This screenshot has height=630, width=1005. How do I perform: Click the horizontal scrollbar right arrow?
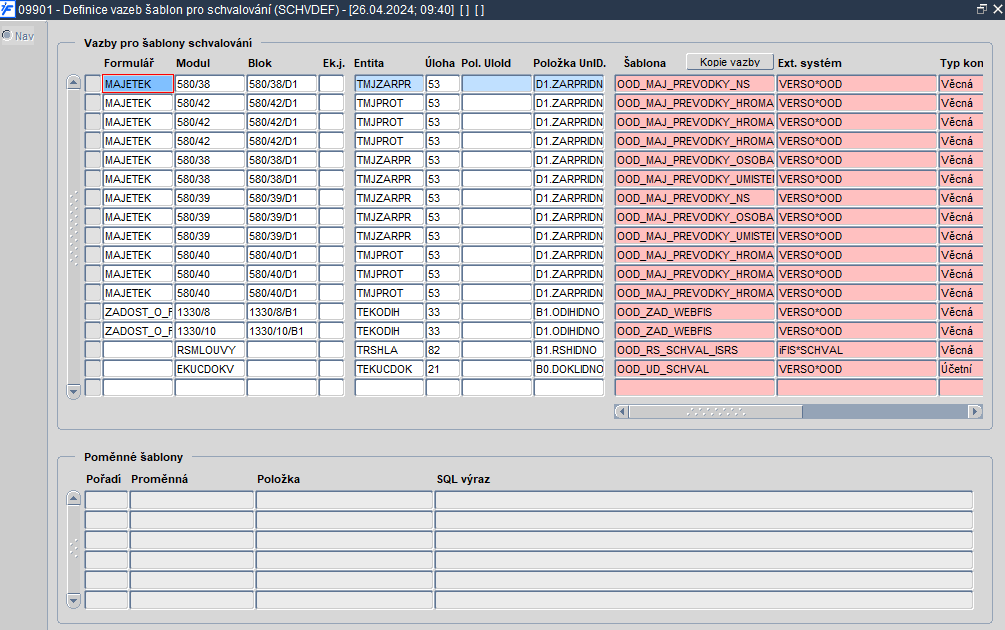(x=975, y=411)
